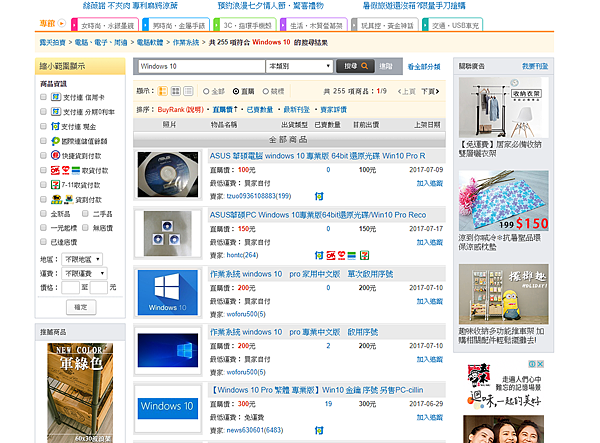Open the 玩具控 tab

click(385, 25)
